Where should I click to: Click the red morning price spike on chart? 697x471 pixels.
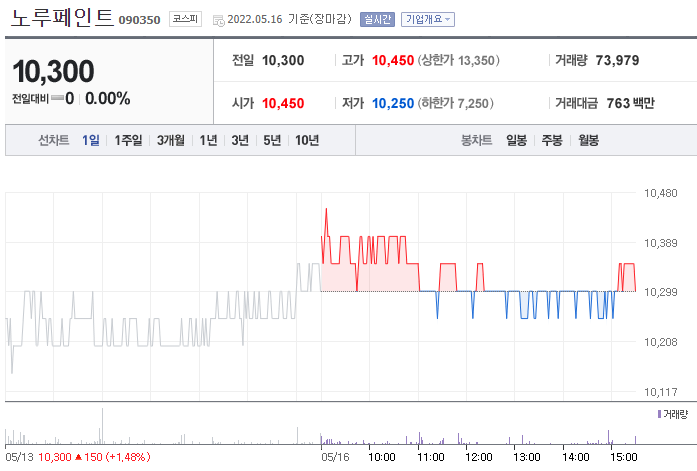click(326, 220)
